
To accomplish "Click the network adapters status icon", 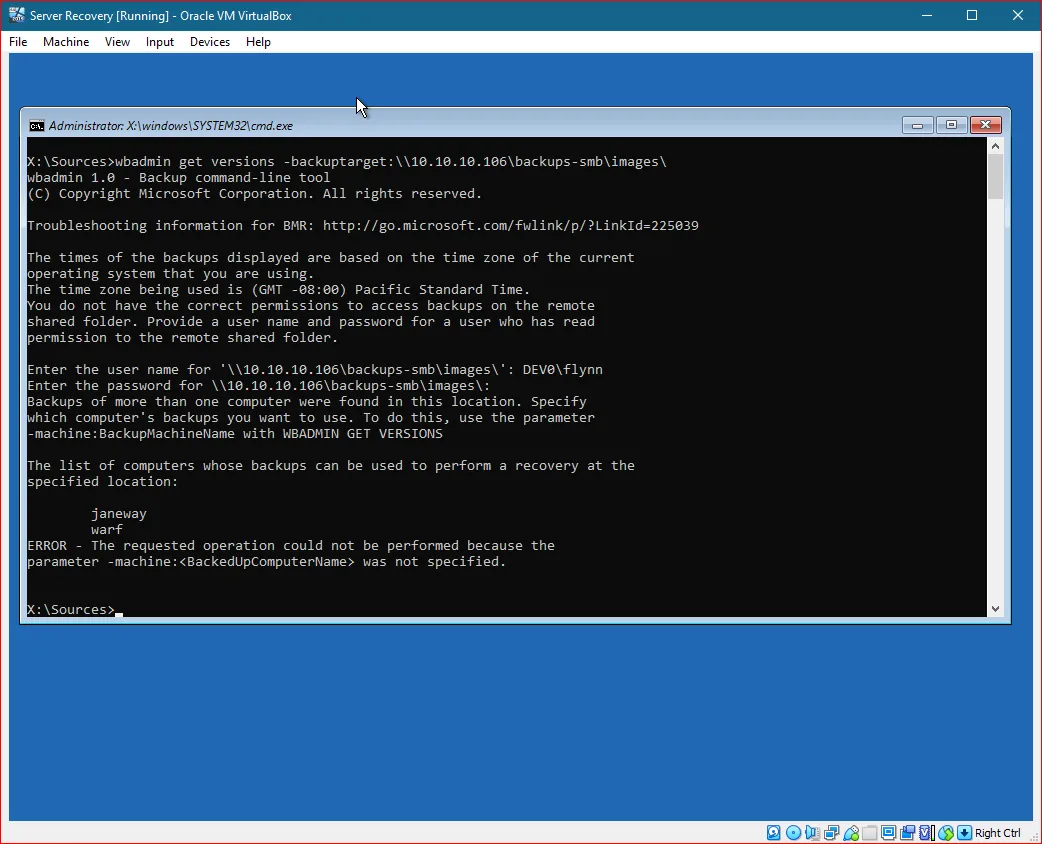I will (830, 832).
